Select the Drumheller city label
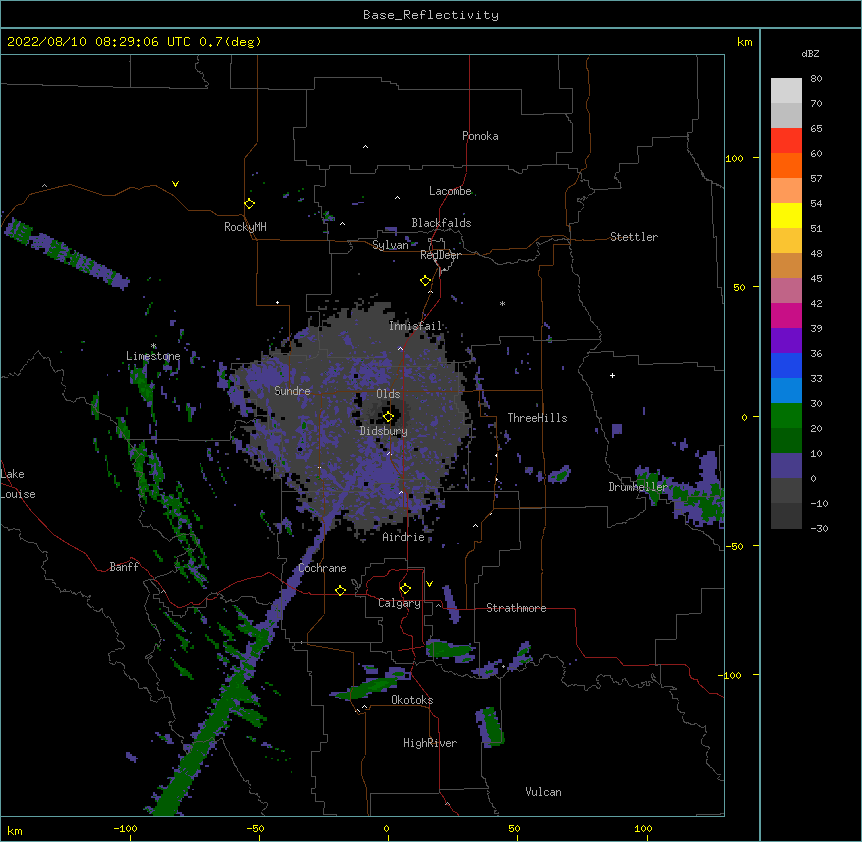The image size is (862, 842). click(638, 487)
